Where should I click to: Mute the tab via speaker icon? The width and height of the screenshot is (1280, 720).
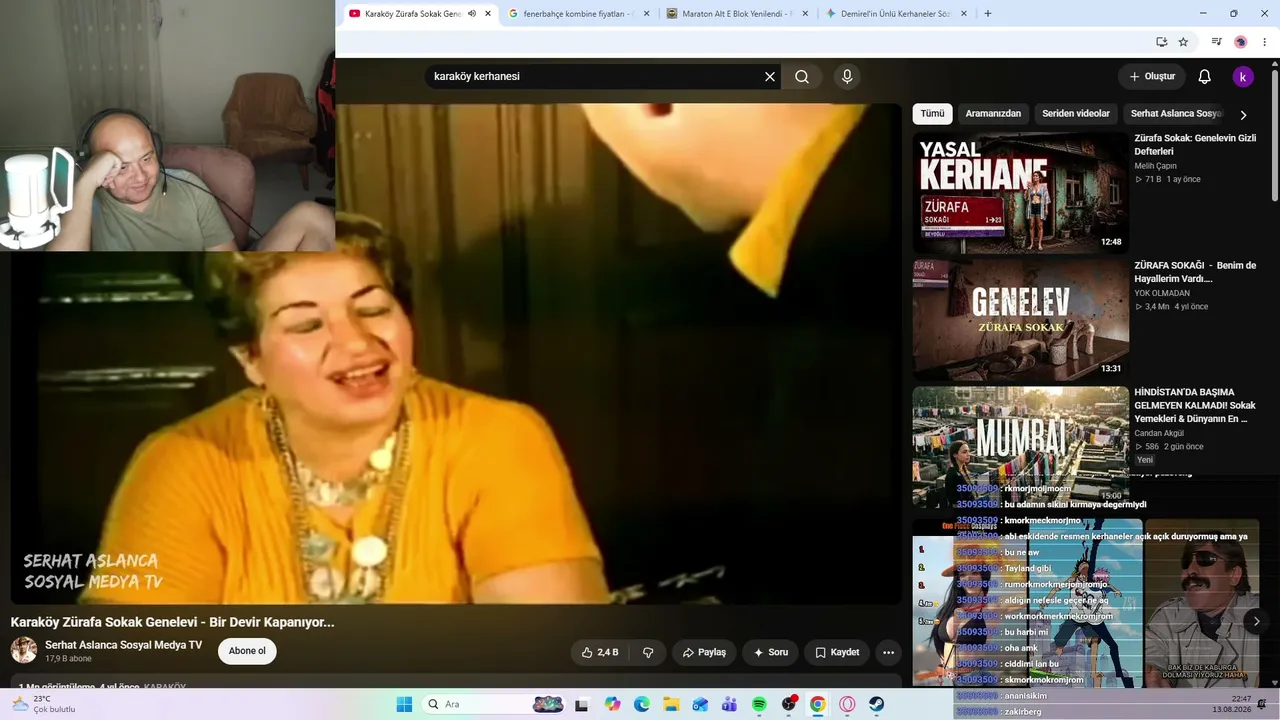pyautogui.click(x=472, y=14)
